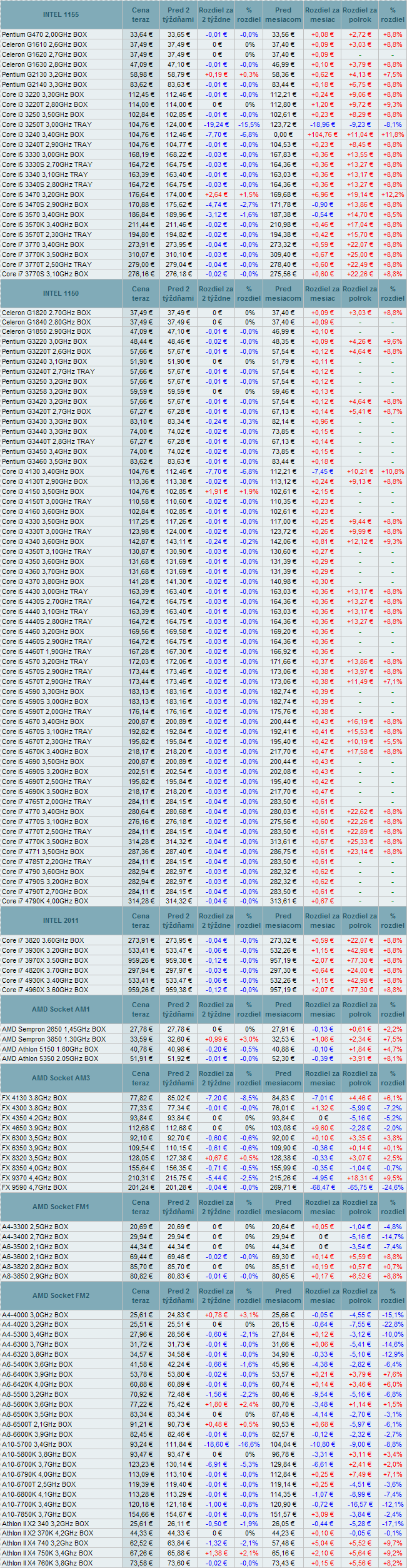This screenshot has width=407, height=1568.
Task: Select Pentium G3460 3,5GHz BOX product name
Action: [x=44, y=461]
